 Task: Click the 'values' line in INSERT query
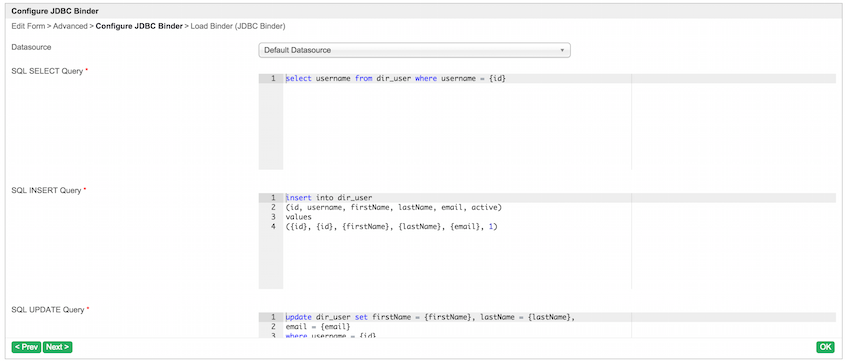[x=298, y=217]
